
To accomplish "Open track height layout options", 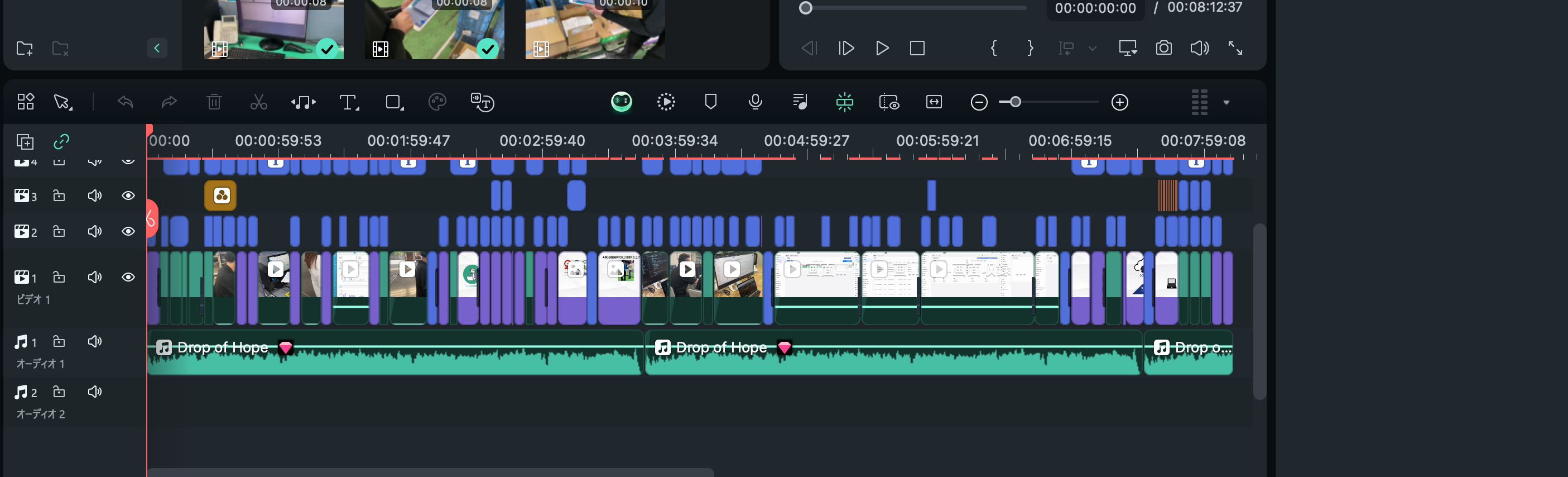I will point(1199,102).
